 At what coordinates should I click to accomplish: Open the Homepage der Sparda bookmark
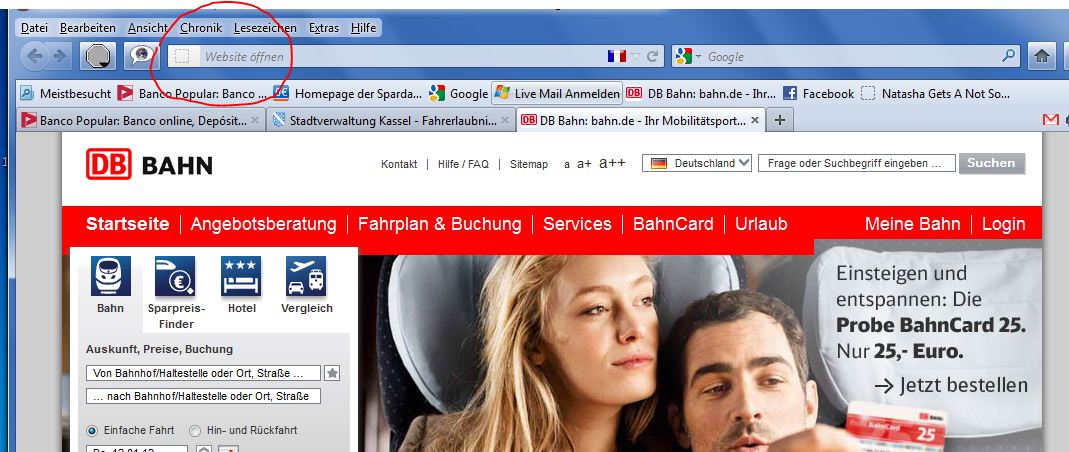348,93
